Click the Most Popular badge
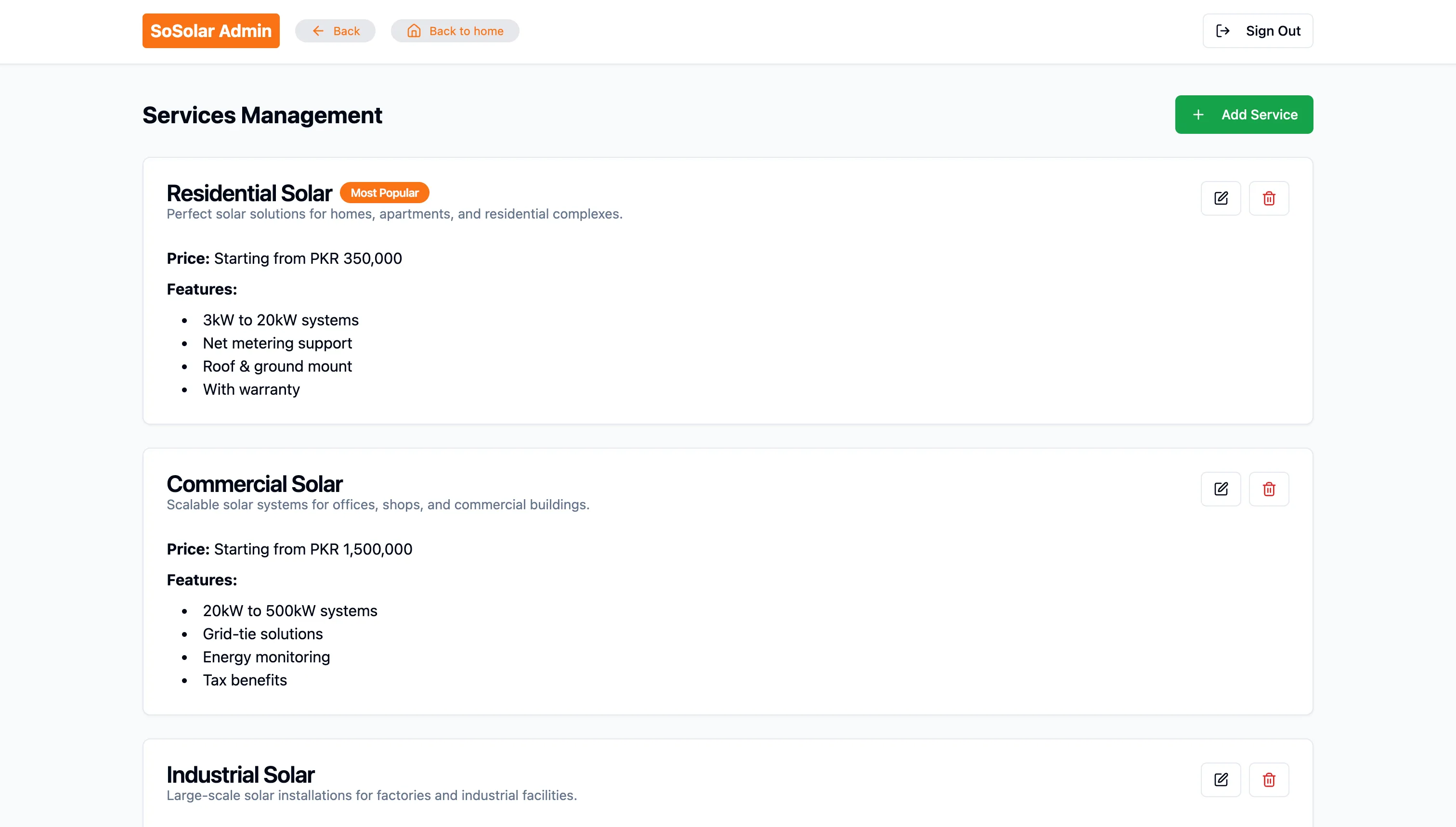 click(x=385, y=193)
